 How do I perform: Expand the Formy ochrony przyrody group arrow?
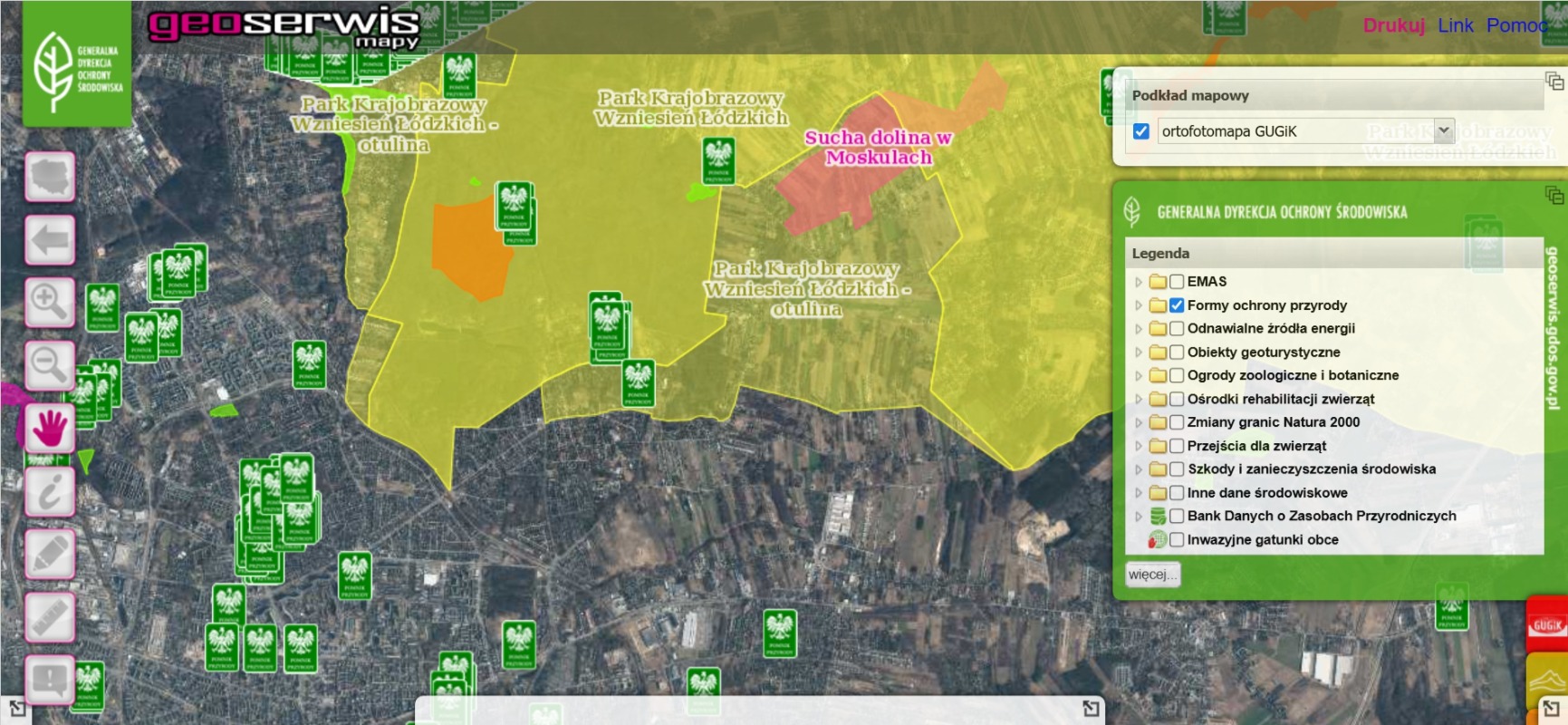click(x=1139, y=305)
